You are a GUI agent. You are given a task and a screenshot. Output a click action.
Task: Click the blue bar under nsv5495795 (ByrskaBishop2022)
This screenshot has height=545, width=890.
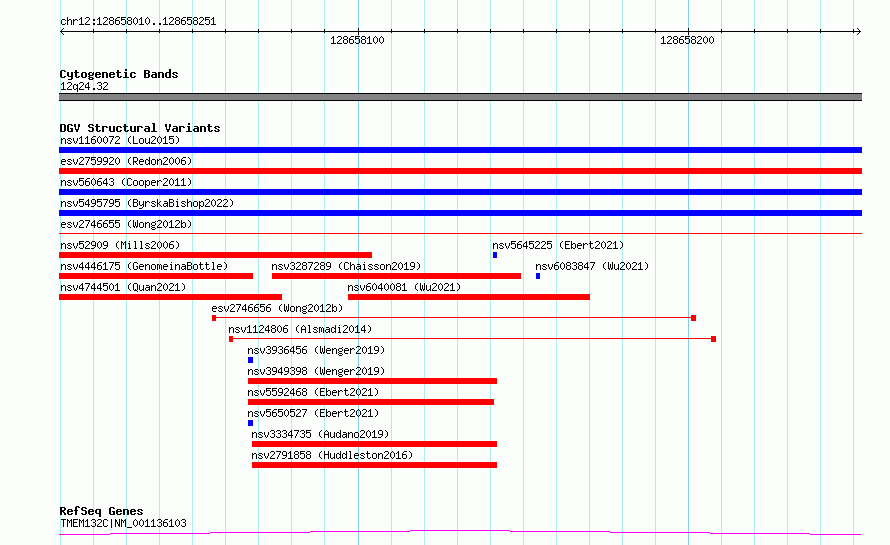click(460, 213)
